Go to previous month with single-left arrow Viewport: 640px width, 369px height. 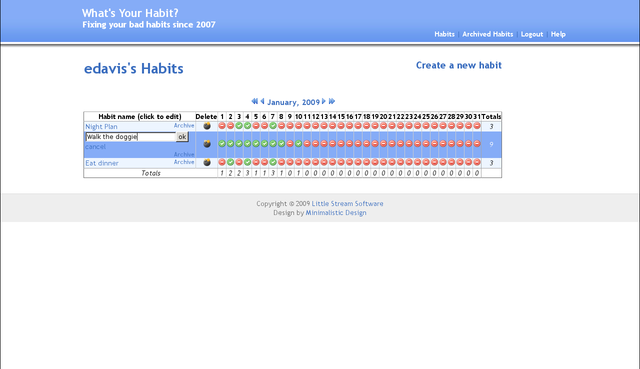tap(262, 101)
